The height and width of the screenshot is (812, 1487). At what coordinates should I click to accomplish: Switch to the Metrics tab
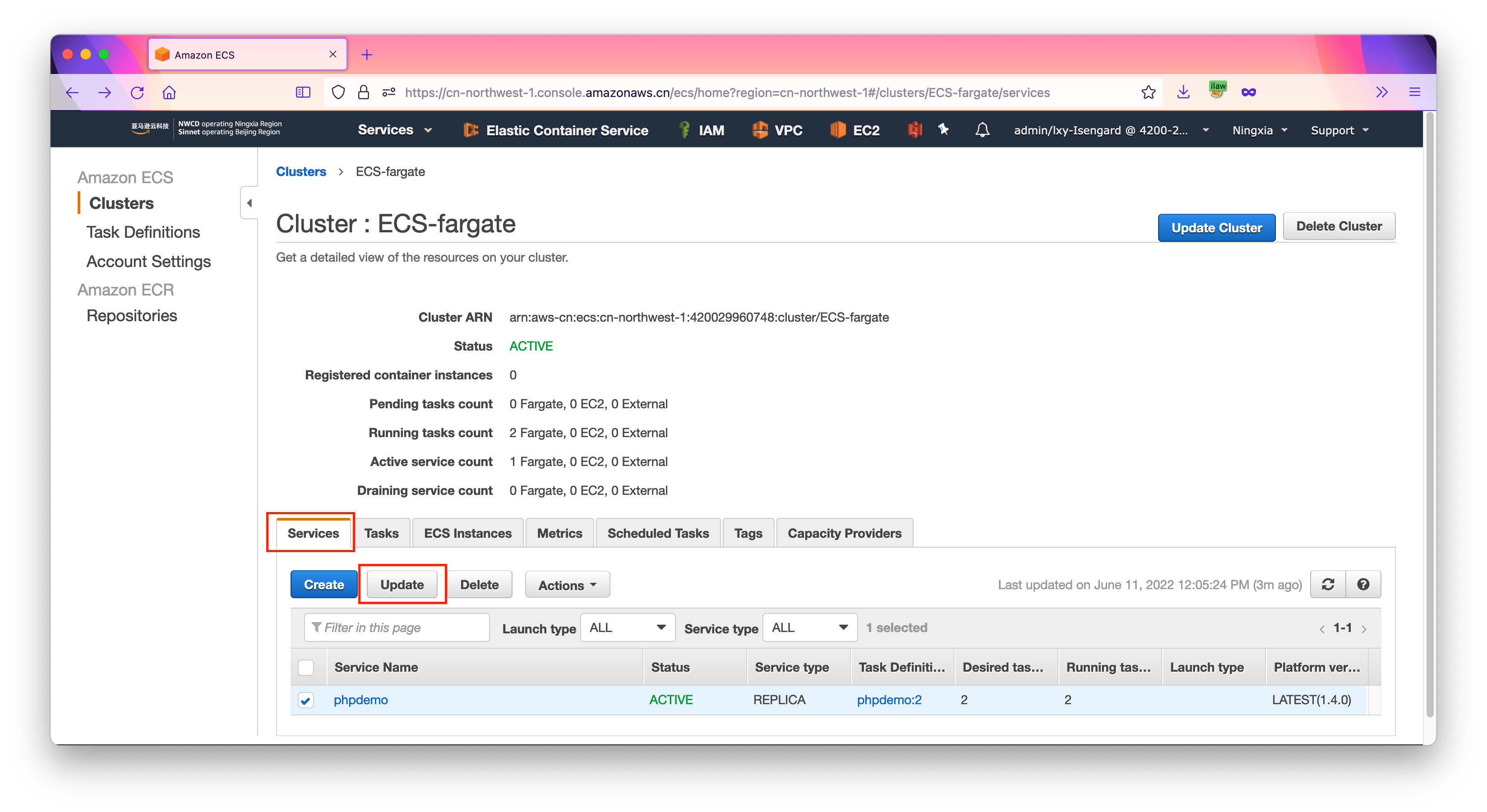coord(559,533)
